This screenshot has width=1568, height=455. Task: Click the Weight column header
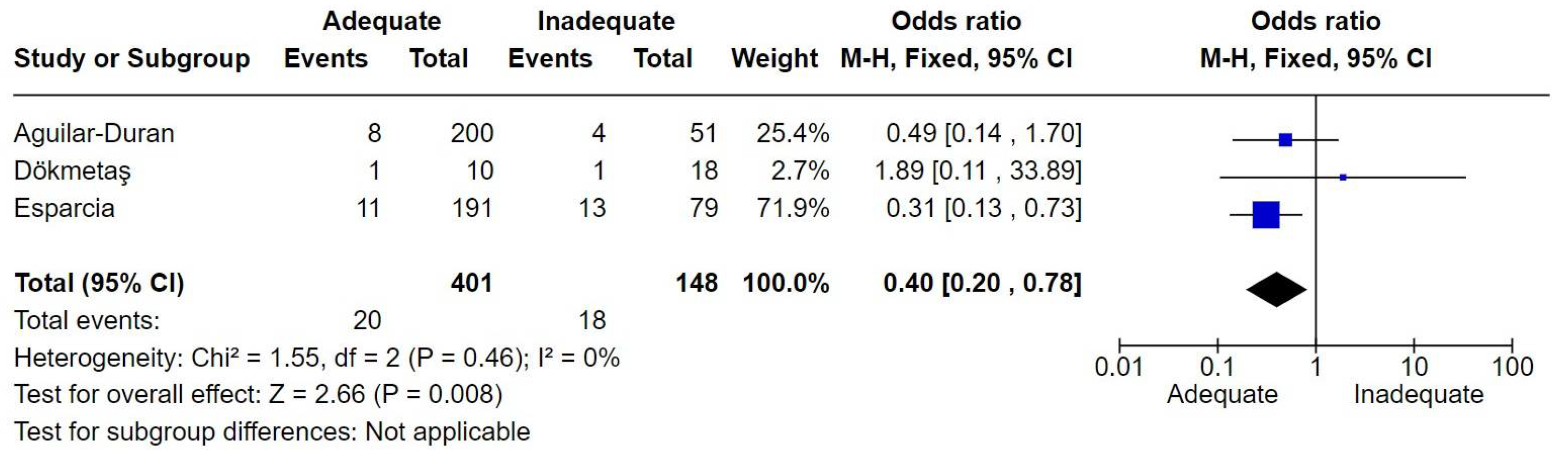coord(774,59)
